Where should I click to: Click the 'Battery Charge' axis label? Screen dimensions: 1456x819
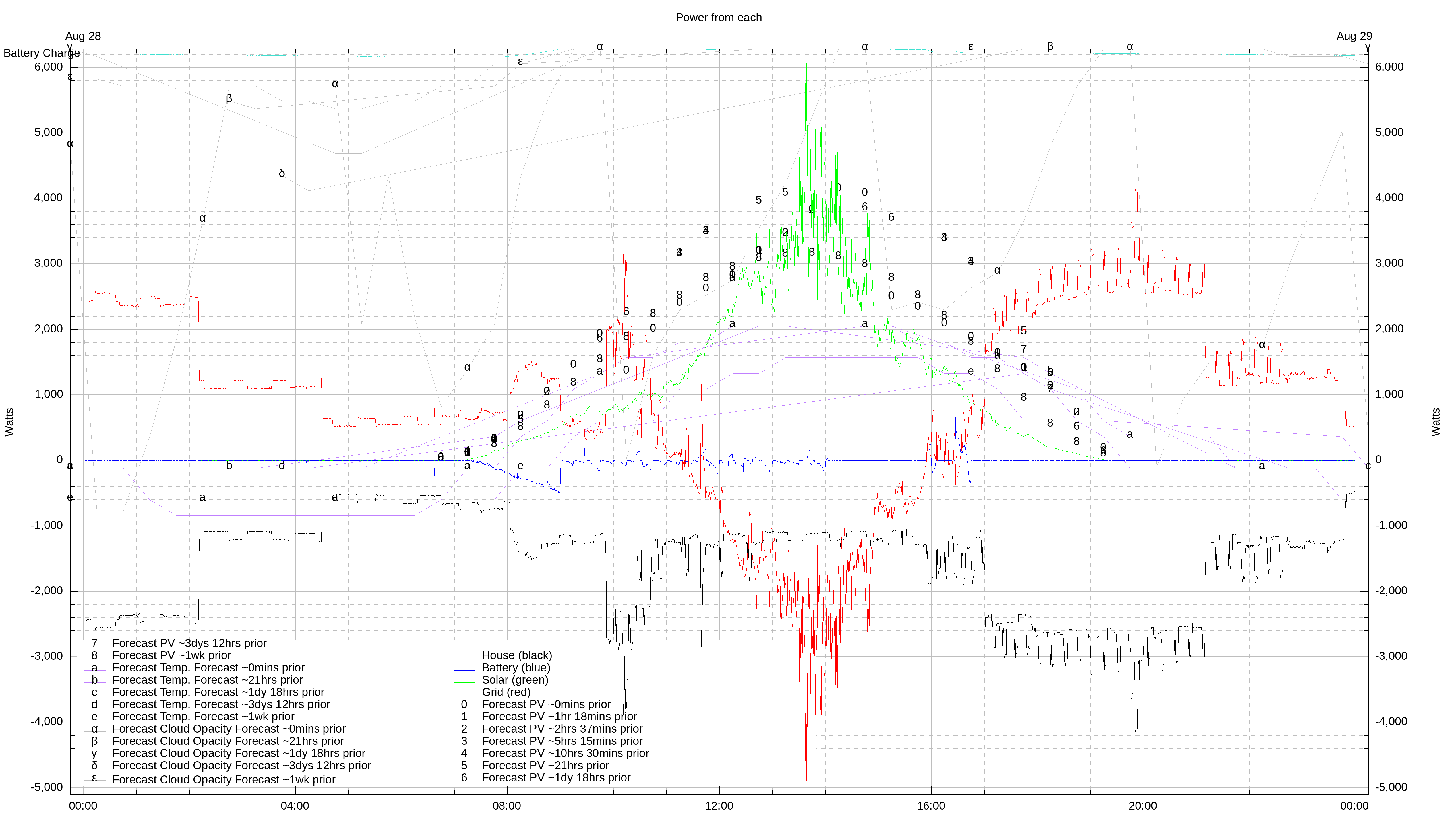point(42,53)
